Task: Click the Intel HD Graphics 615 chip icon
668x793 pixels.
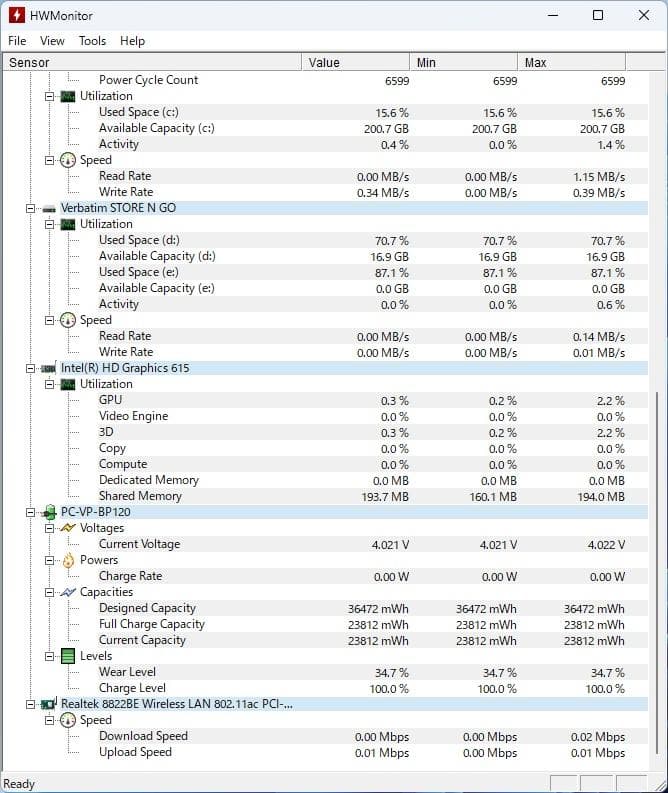Action: tap(49, 368)
